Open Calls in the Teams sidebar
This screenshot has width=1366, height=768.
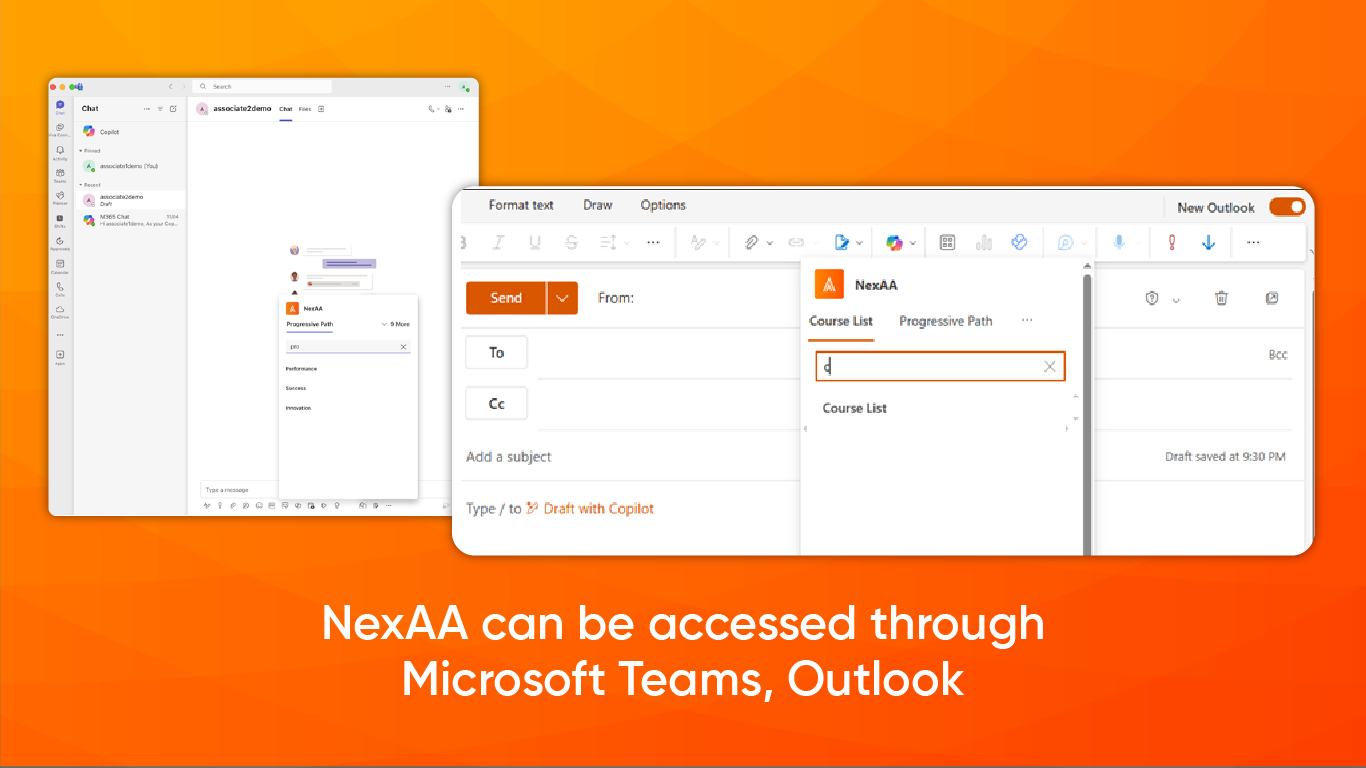pyautogui.click(x=60, y=288)
